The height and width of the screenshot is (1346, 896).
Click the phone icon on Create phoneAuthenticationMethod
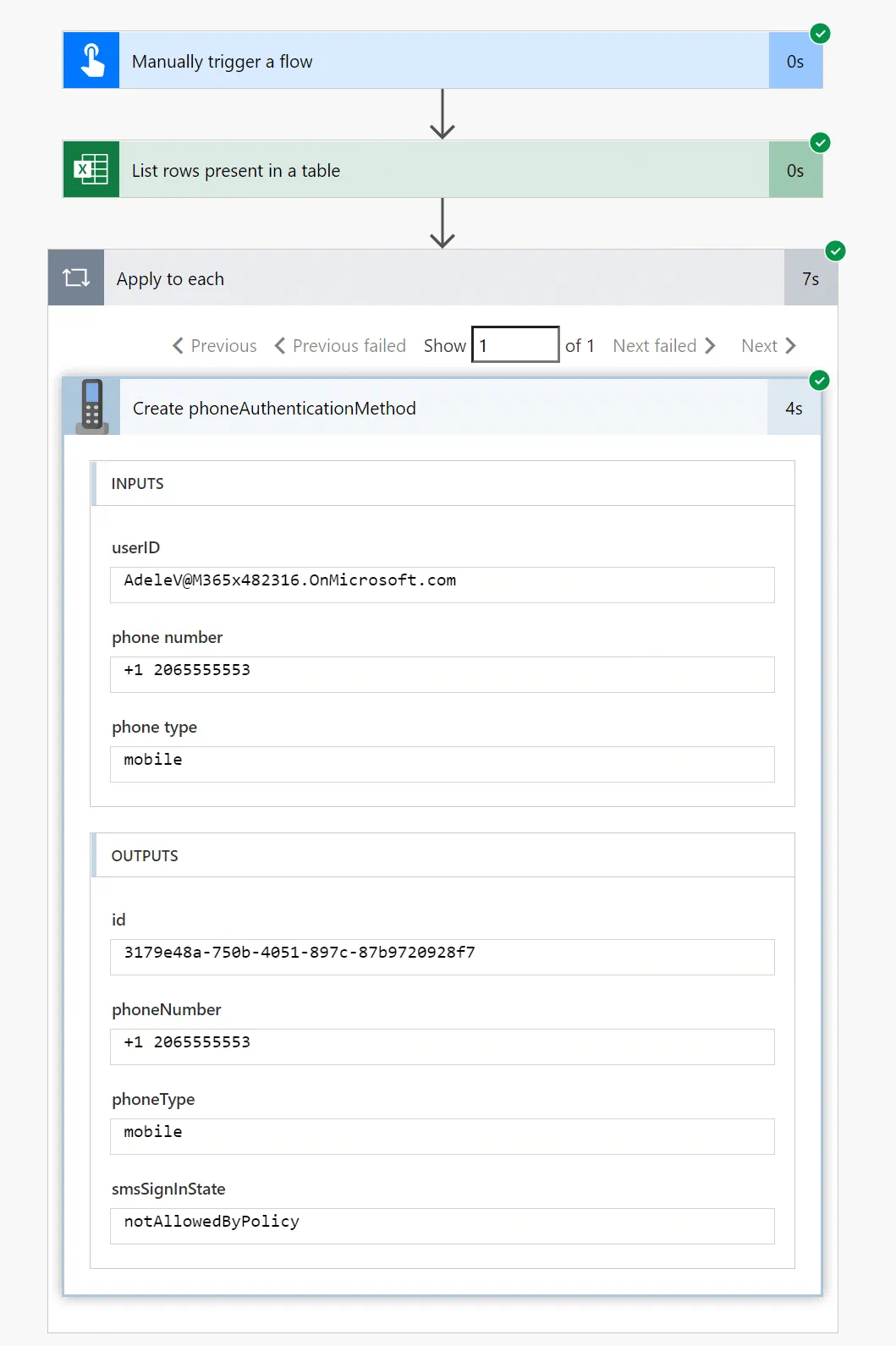pos(92,407)
